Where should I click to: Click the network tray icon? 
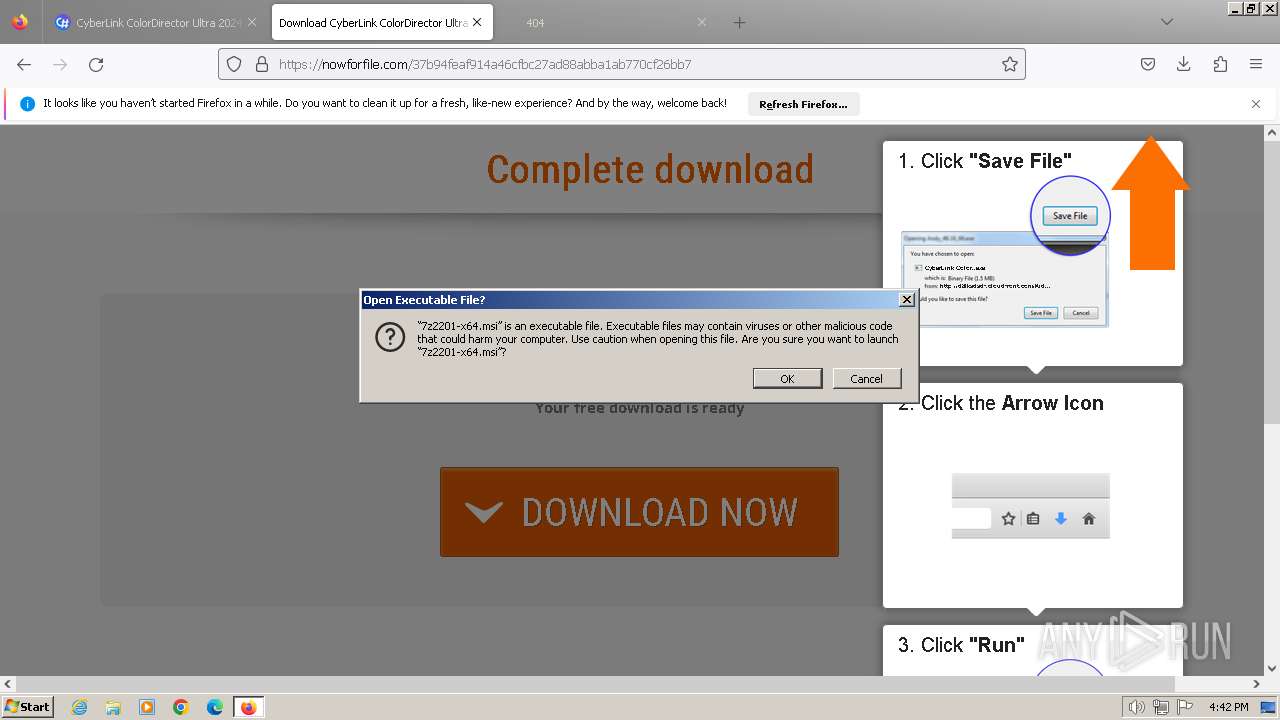(1160, 707)
